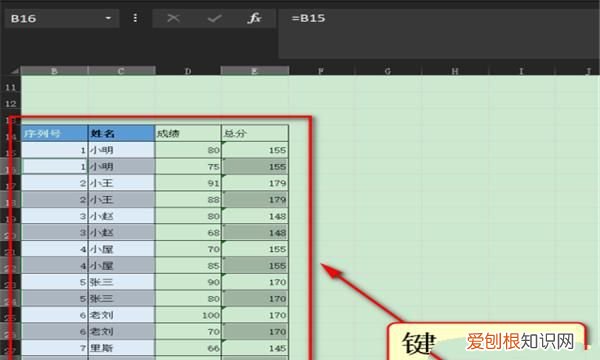Click the 老刘 cell beside score 70
This screenshot has height=360, width=600.
tap(121, 331)
